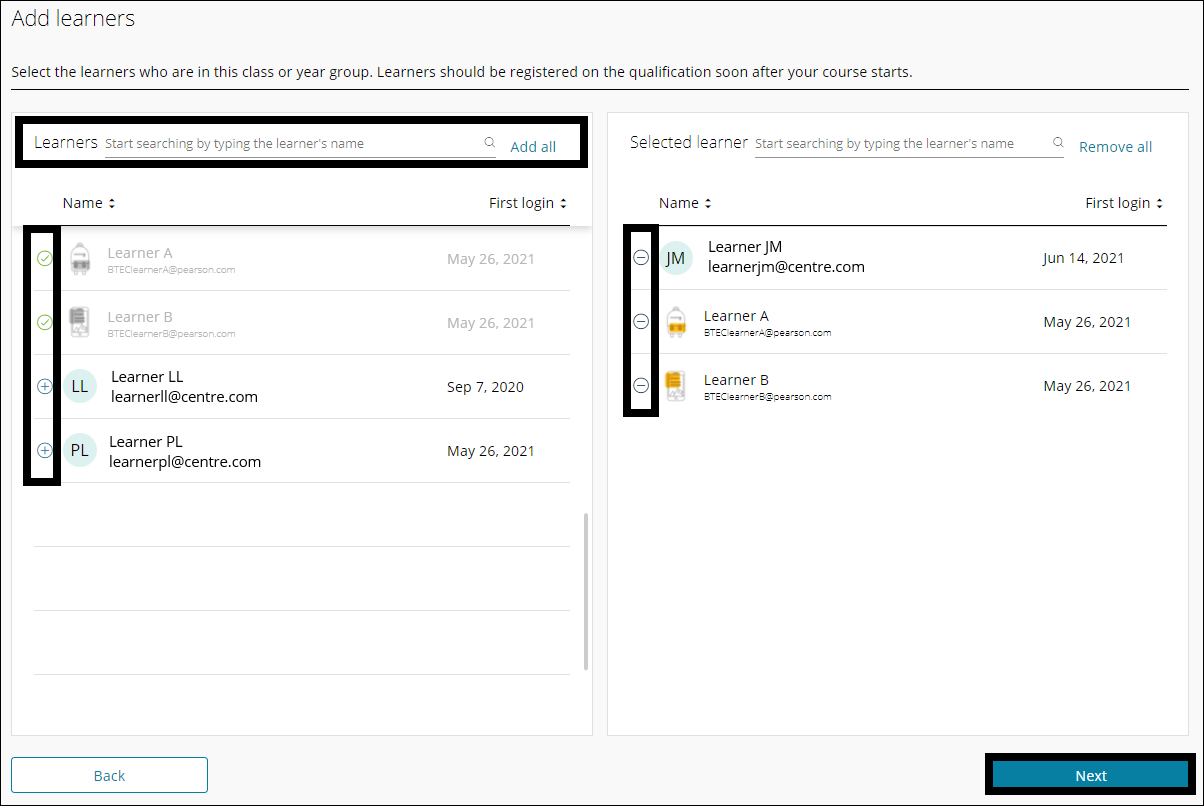Sort Learners list by Name
The width and height of the screenshot is (1204, 806).
pos(89,203)
